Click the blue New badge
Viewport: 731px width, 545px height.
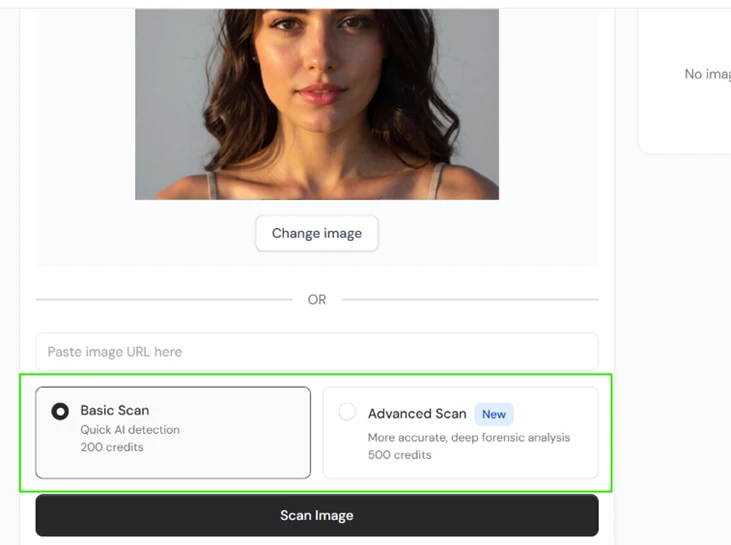[494, 414]
